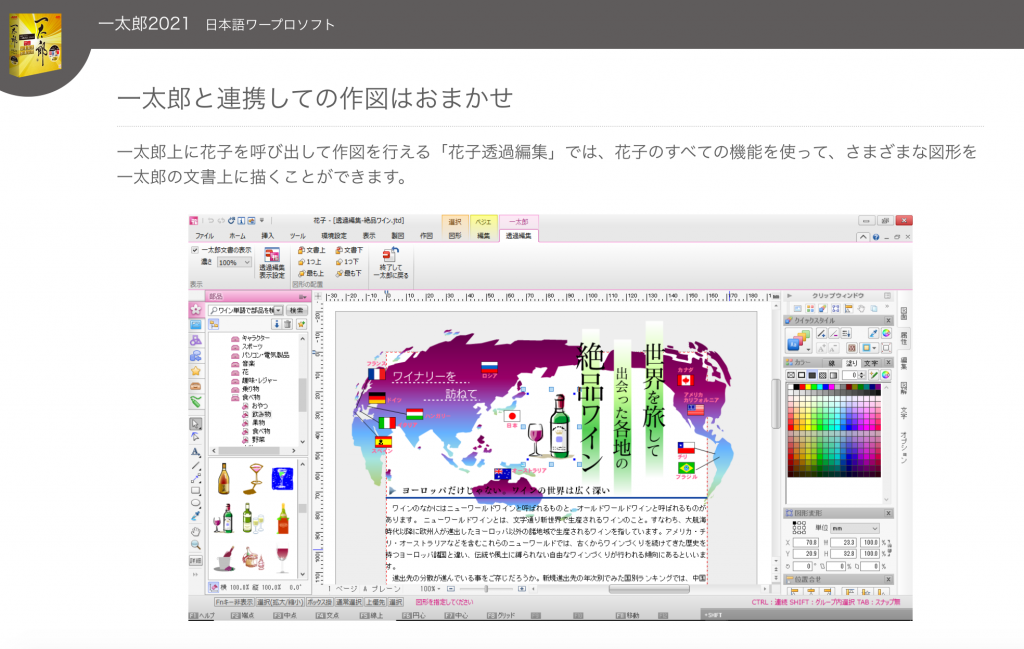This screenshot has height=649, width=1024.
Task: Pick the blue background cocktail thumbnail
Action: (282, 479)
